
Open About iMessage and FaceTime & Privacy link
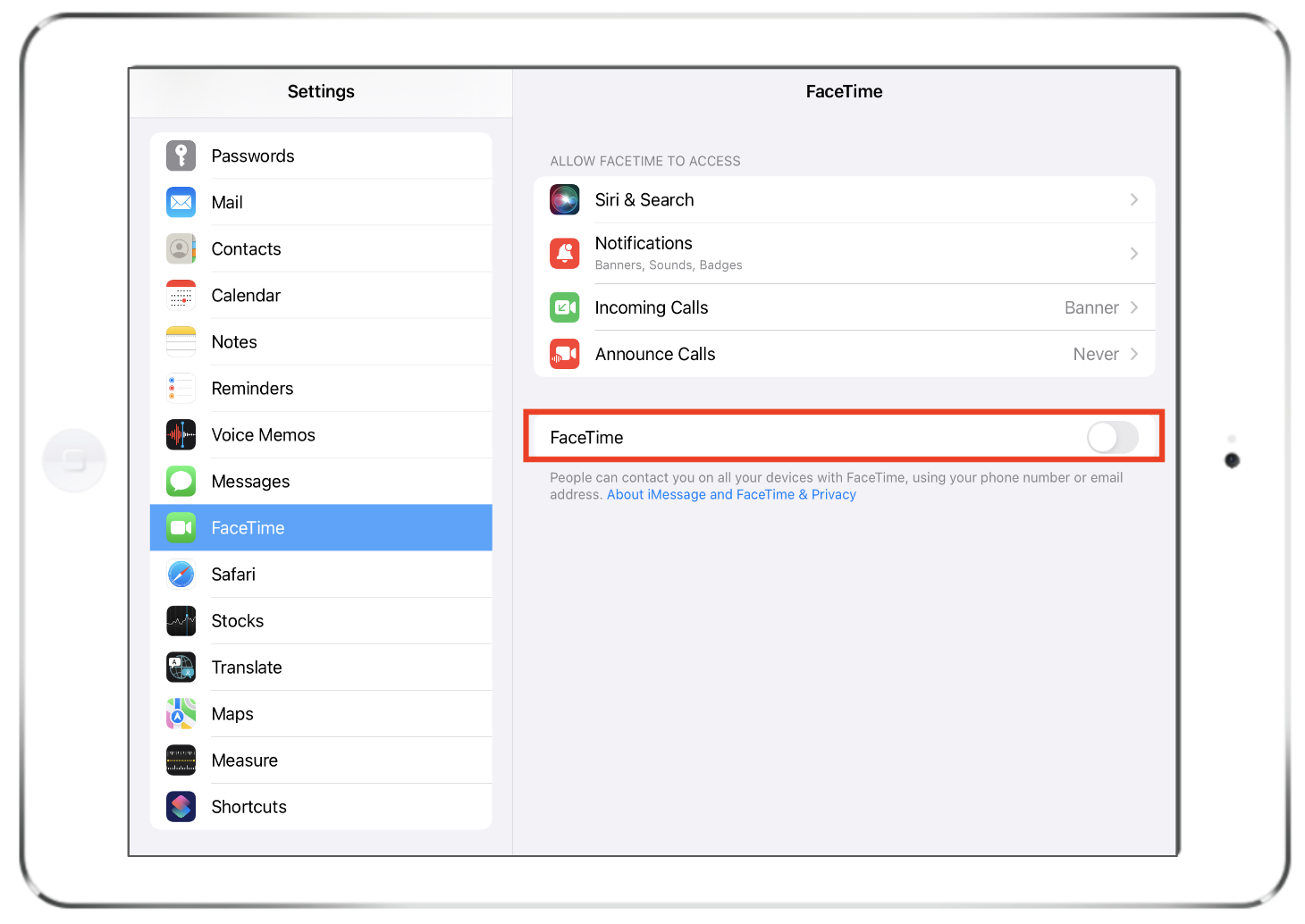click(731, 494)
